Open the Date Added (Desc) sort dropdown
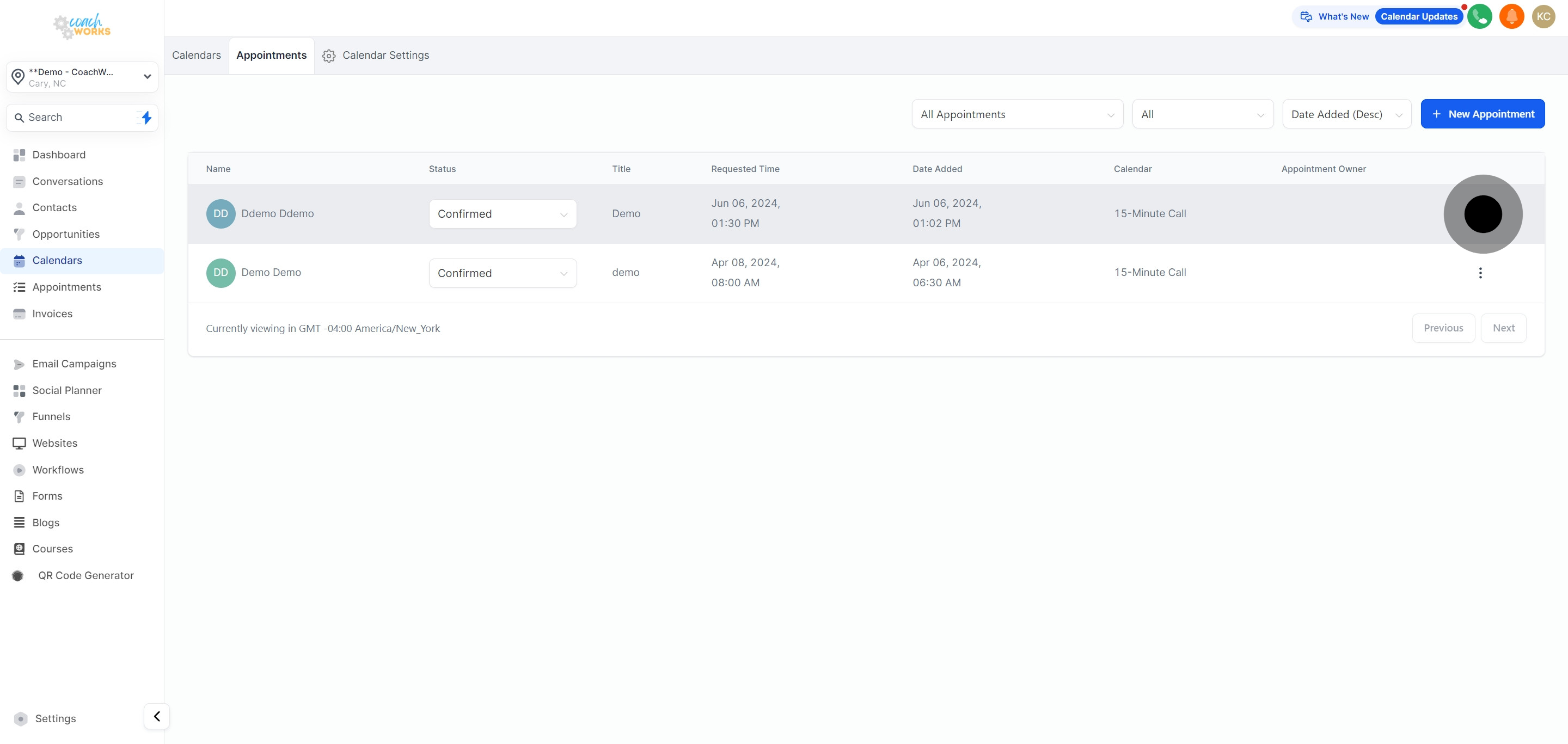Screen dimensions: 1568x744 (x=1346, y=114)
